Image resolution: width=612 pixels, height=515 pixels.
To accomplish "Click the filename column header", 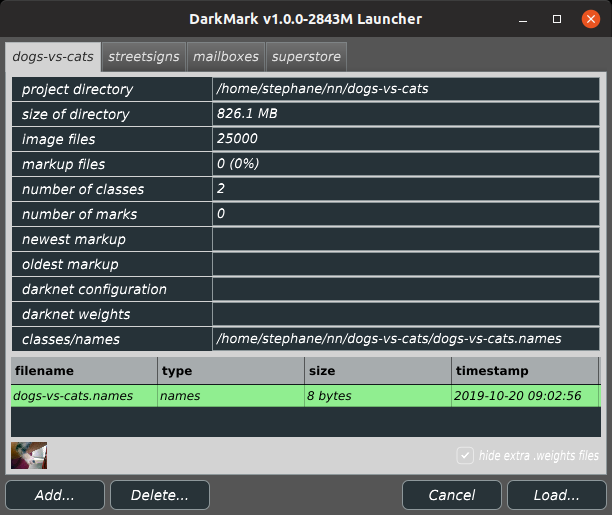I will [84, 371].
